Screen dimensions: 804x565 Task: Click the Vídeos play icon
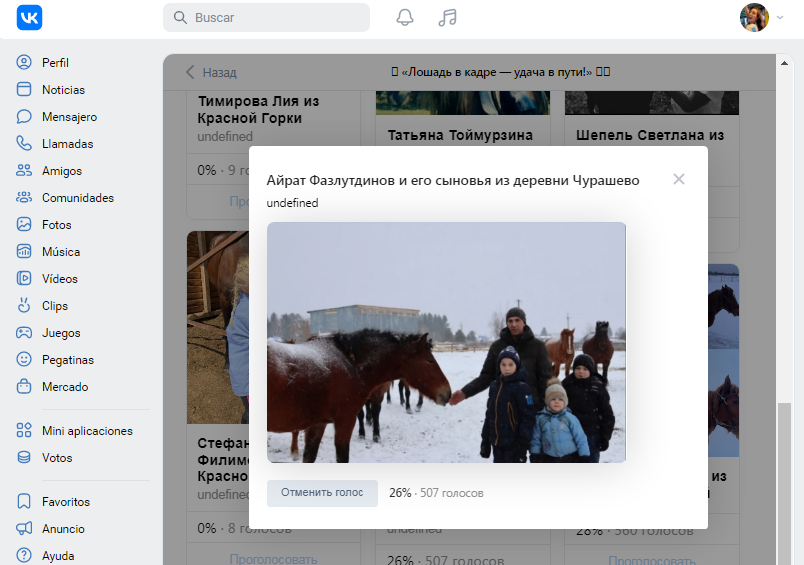click(24, 278)
